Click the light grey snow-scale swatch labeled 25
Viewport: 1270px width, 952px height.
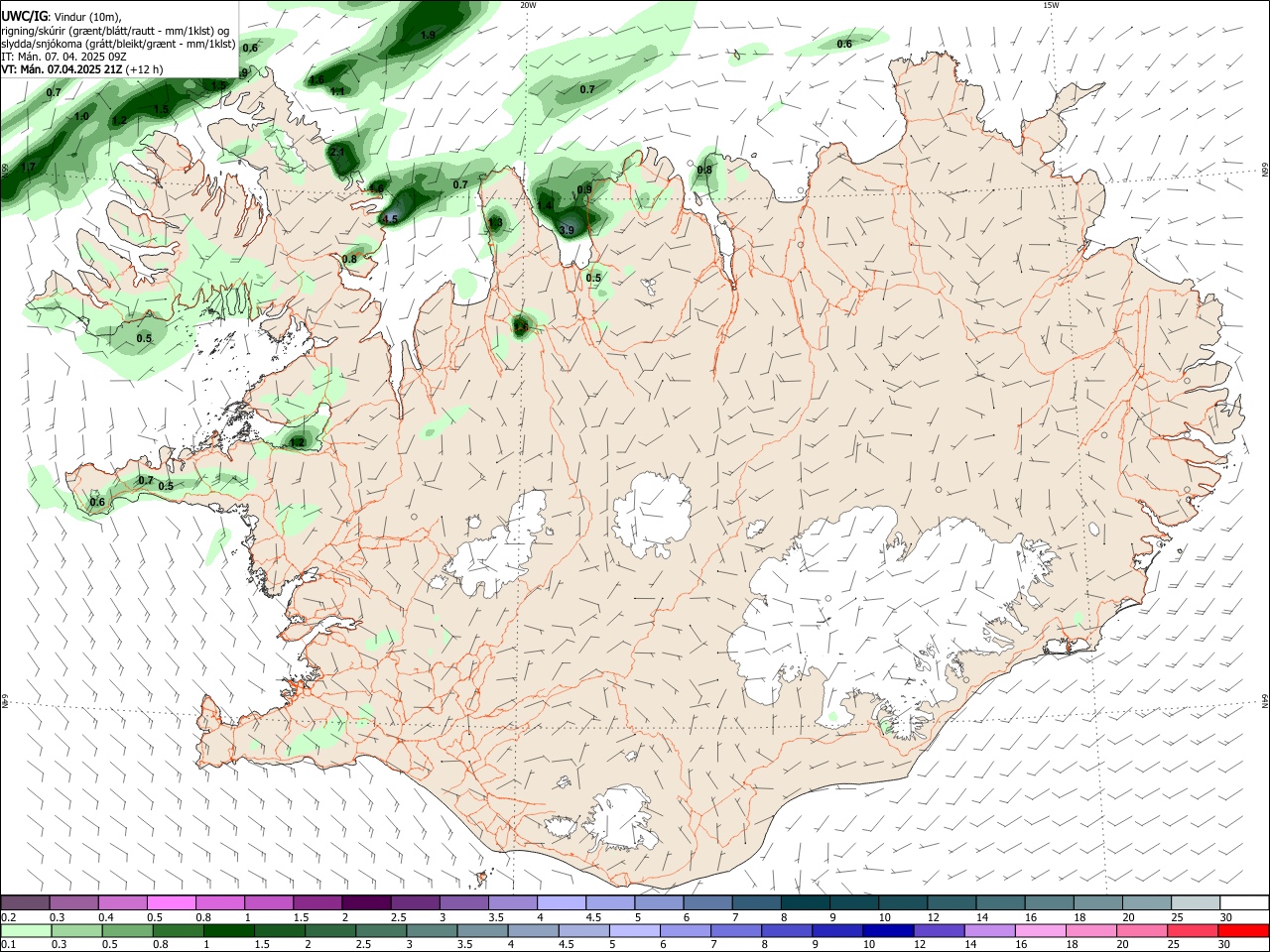tap(1196, 903)
